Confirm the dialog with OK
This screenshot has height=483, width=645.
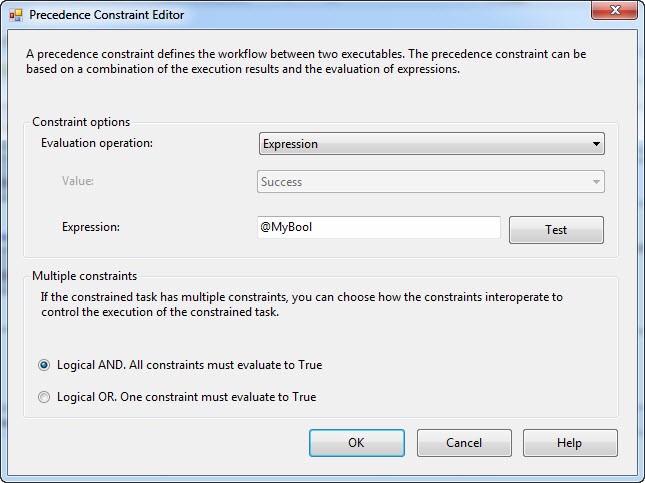[x=356, y=443]
